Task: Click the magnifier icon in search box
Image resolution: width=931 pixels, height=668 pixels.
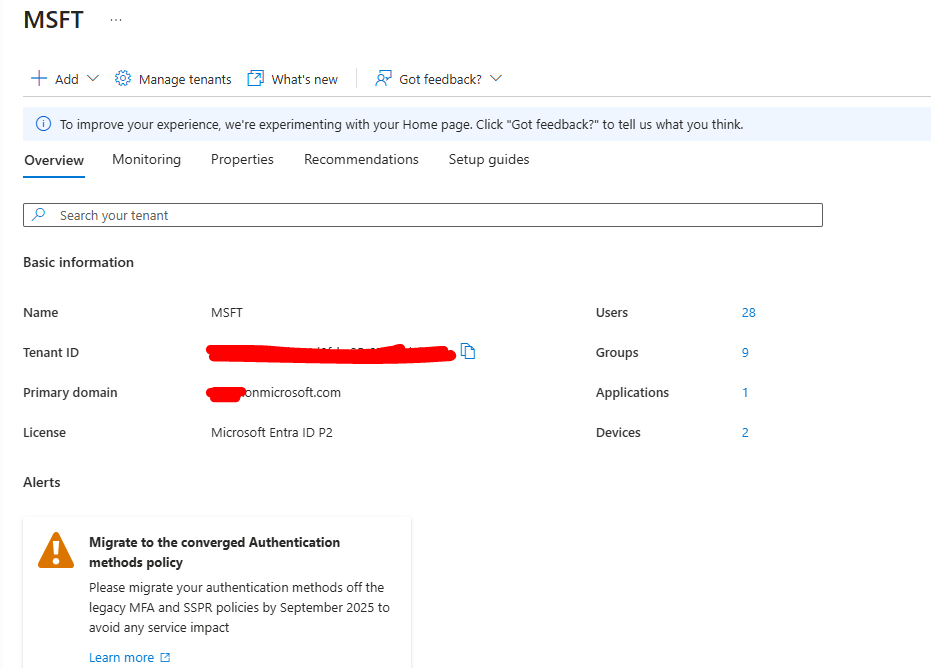Action: click(39, 214)
